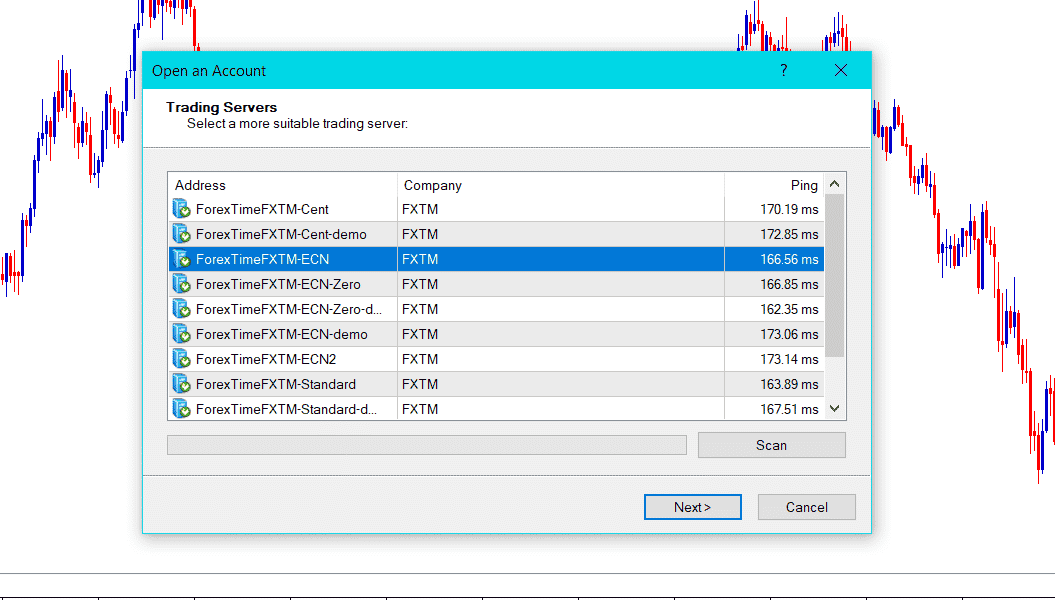Proceed with the Next > button
Screen dimensions: 1055x600
coord(692,507)
